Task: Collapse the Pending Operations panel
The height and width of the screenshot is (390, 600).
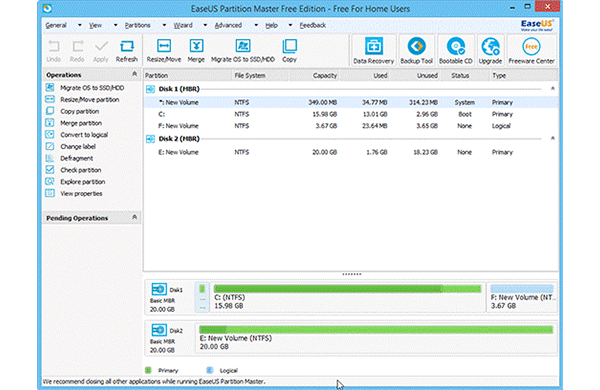Action: pyautogui.click(x=134, y=217)
